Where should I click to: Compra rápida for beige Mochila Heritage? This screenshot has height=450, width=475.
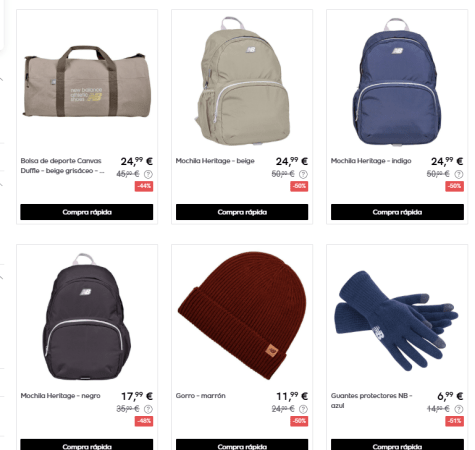click(x=242, y=212)
